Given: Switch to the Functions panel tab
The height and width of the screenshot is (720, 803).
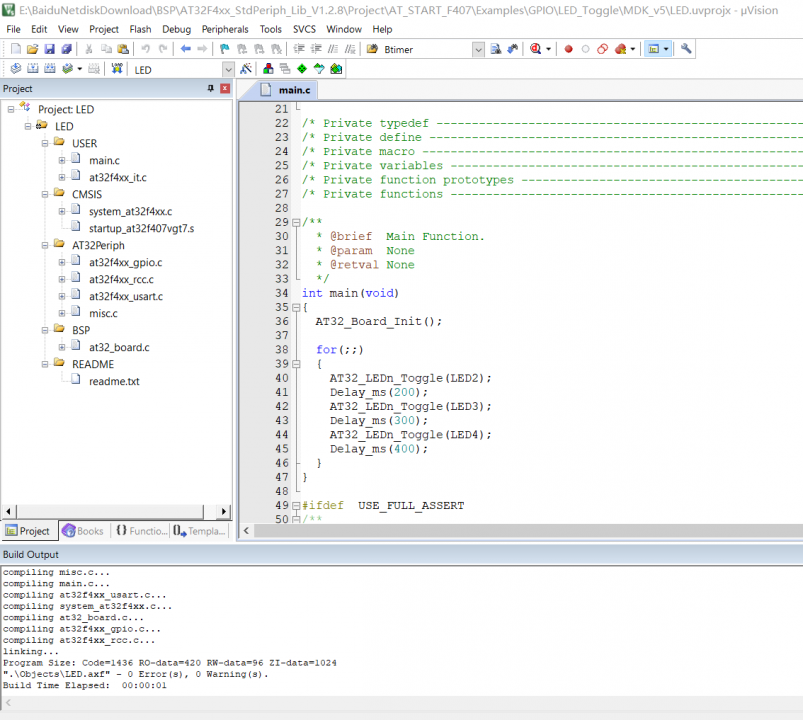Looking at the screenshot, I should (x=141, y=531).
